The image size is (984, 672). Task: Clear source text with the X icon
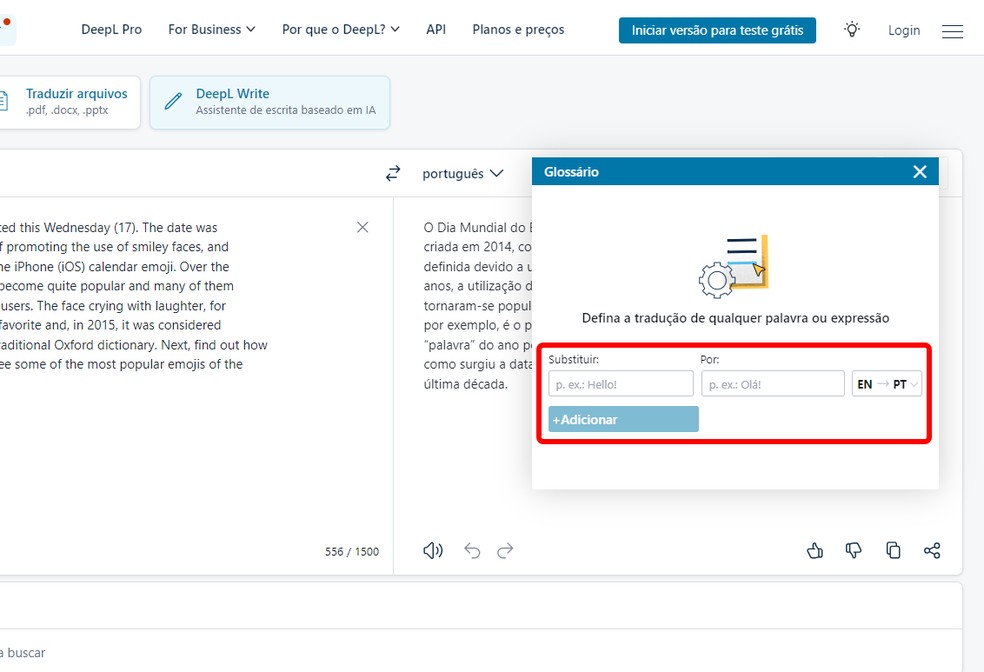362,227
